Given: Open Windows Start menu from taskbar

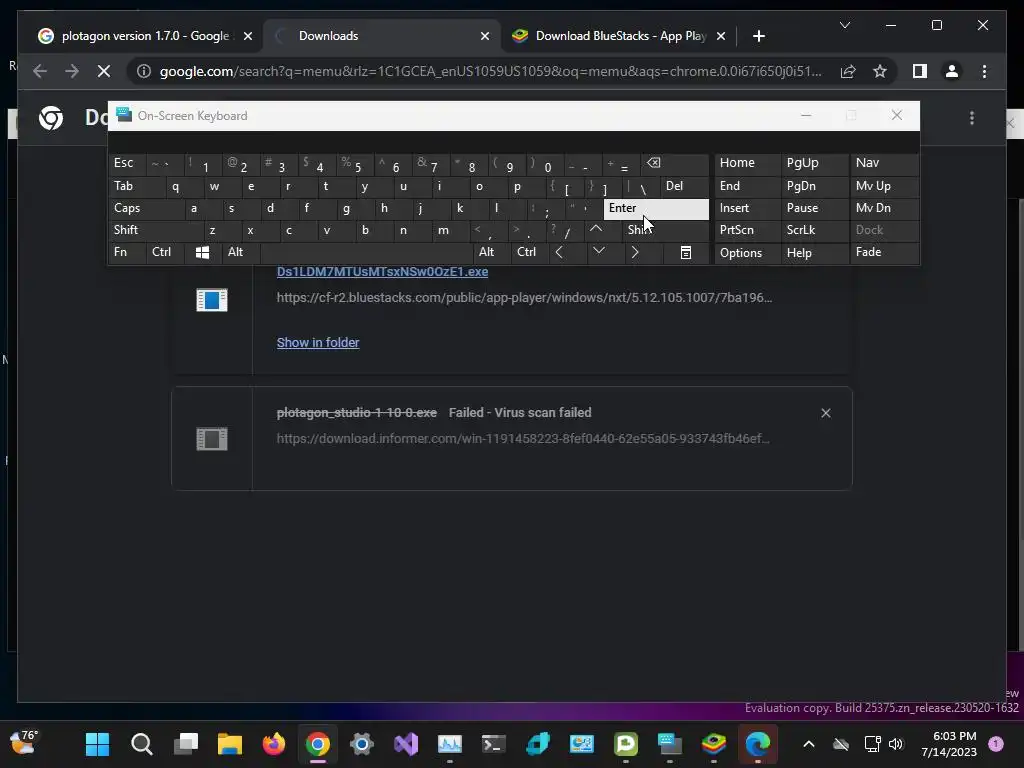Looking at the screenshot, I should coord(97,744).
